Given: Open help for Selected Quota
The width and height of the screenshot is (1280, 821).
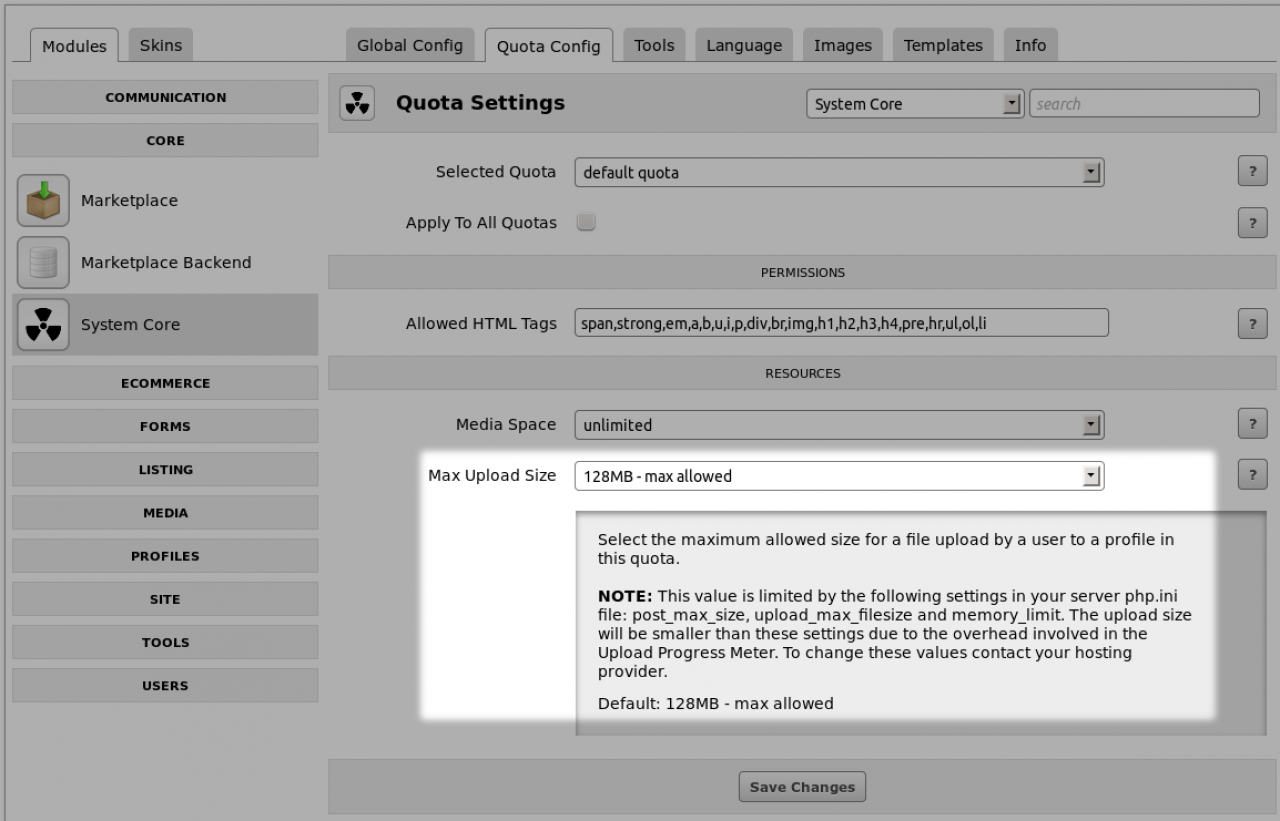Looking at the screenshot, I should coord(1252,171).
